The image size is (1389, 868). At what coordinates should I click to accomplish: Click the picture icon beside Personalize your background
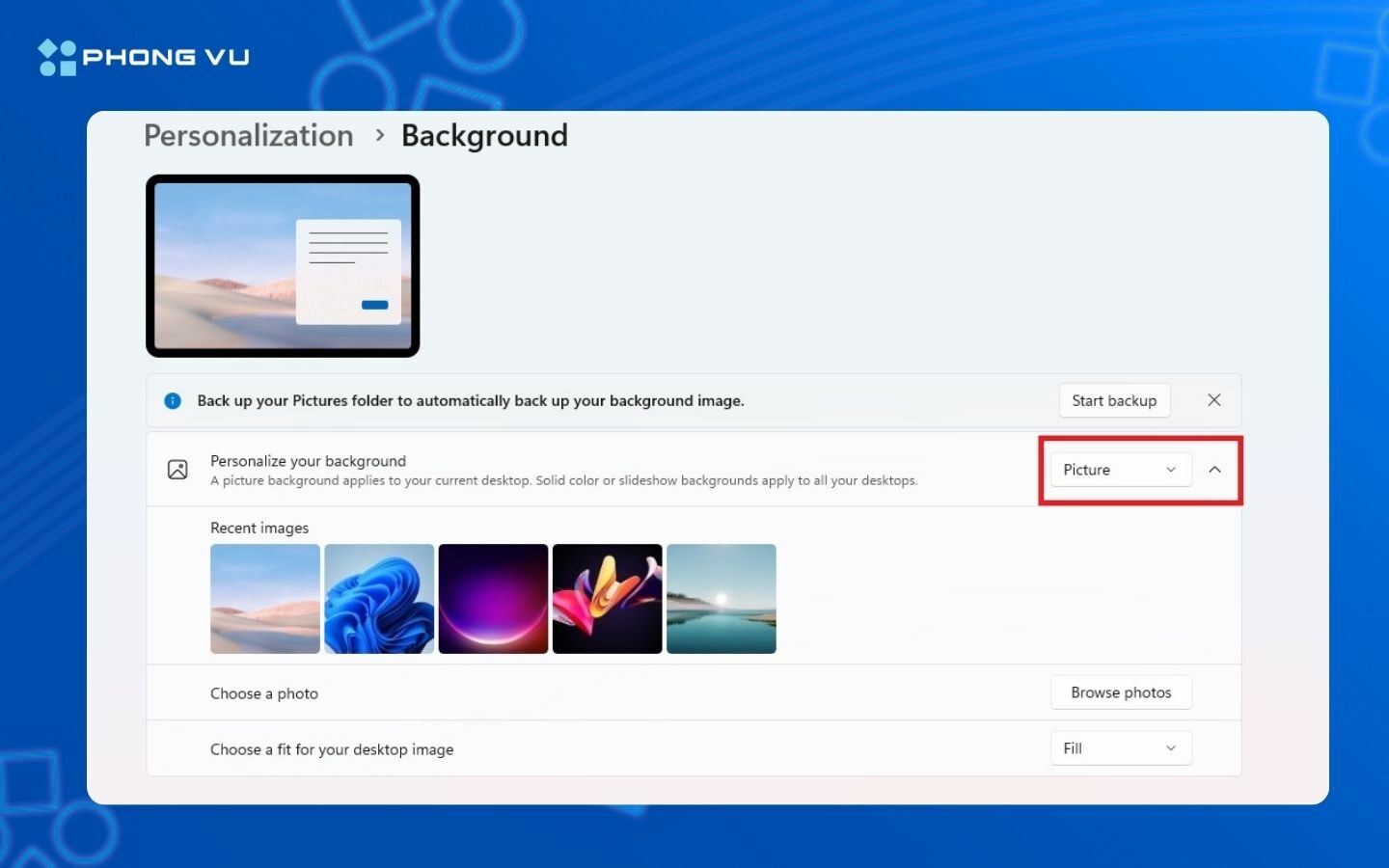[177, 470]
